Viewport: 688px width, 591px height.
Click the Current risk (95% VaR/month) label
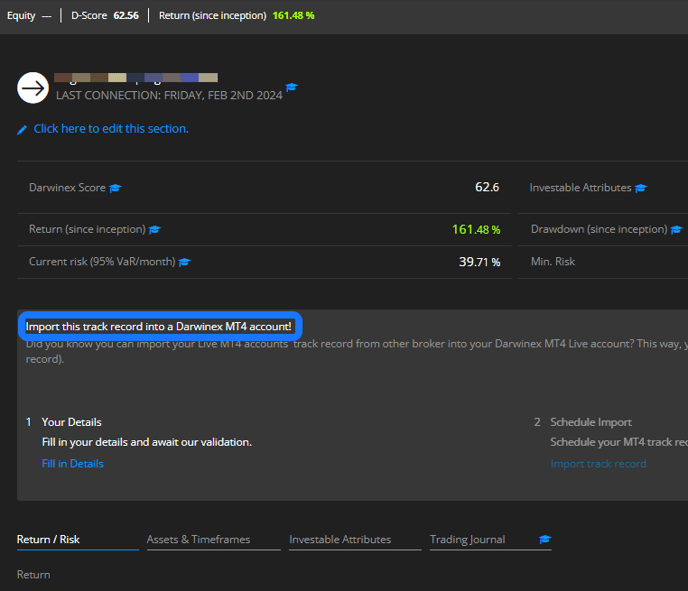click(102, 261)
